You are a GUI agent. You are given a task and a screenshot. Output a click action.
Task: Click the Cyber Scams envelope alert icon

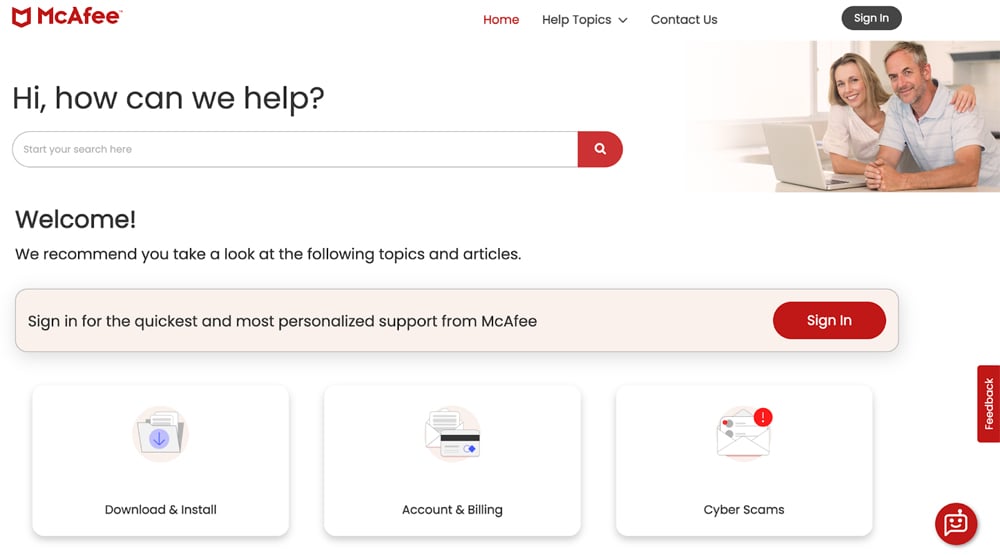(x=744, y=434)
